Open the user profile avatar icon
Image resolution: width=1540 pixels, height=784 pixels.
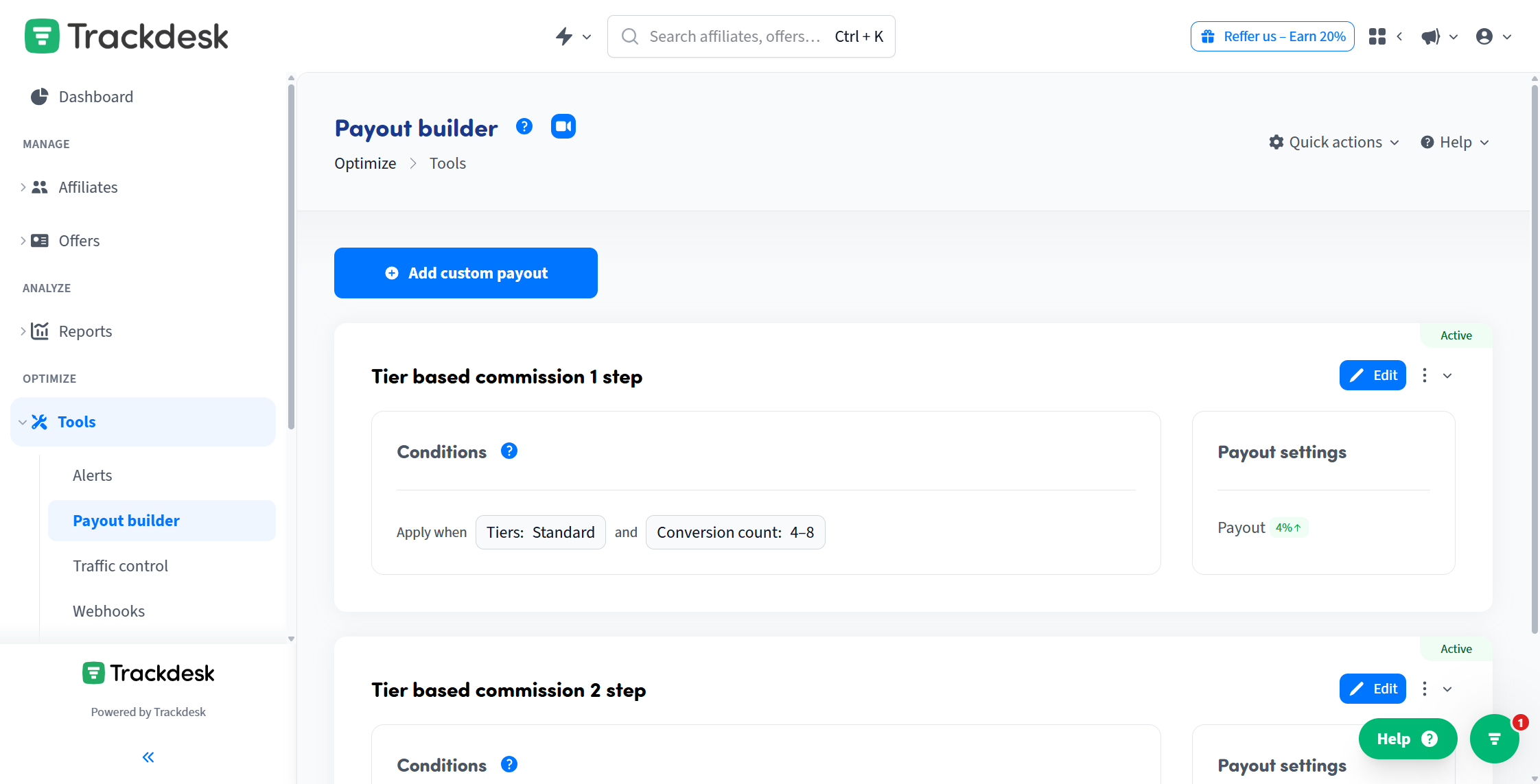1484,36
